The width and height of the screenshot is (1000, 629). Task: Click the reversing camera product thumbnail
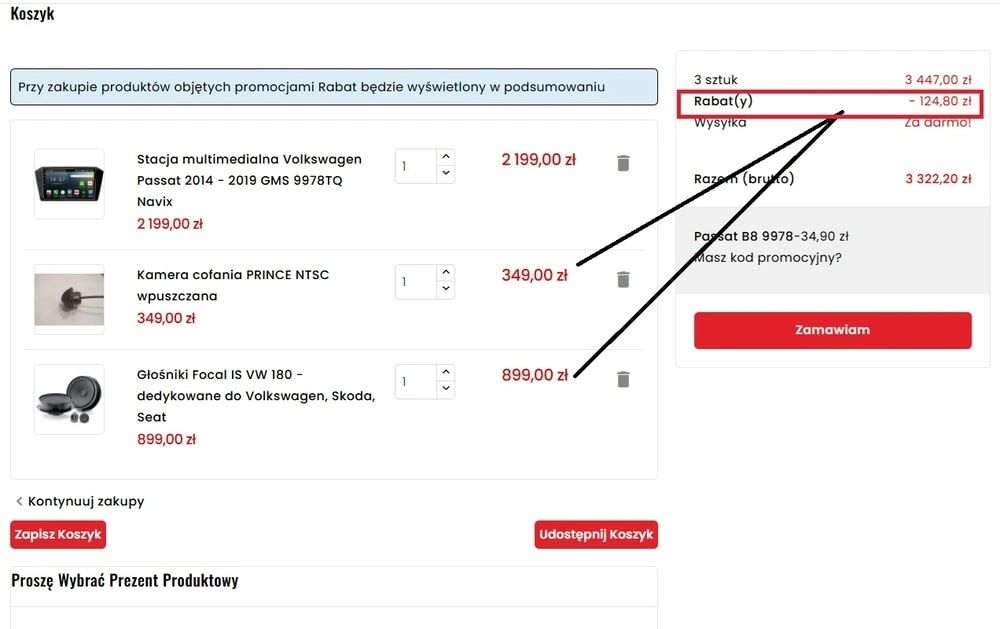click(x=69, y=299)
